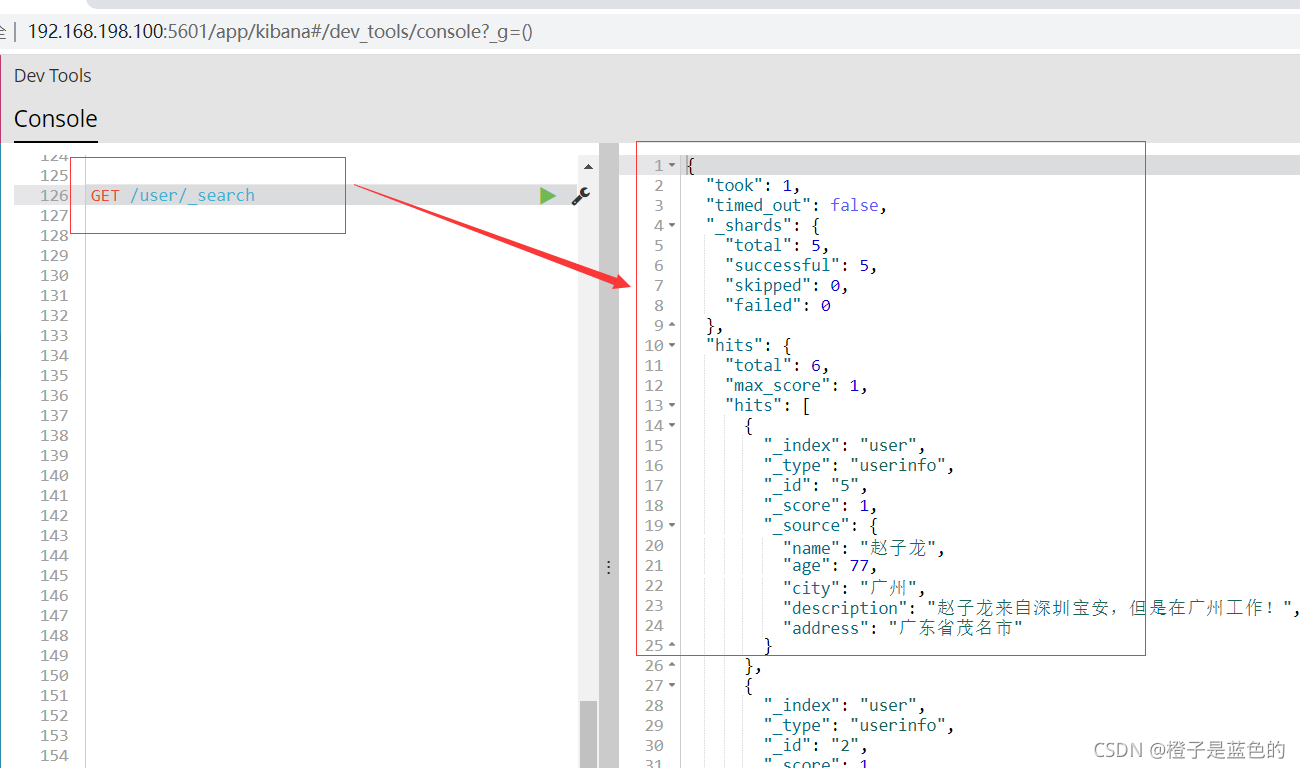Viewport: 1300px width, 768px height.
Task: Click the fold marker on line 9
Action: click(672, 325)
